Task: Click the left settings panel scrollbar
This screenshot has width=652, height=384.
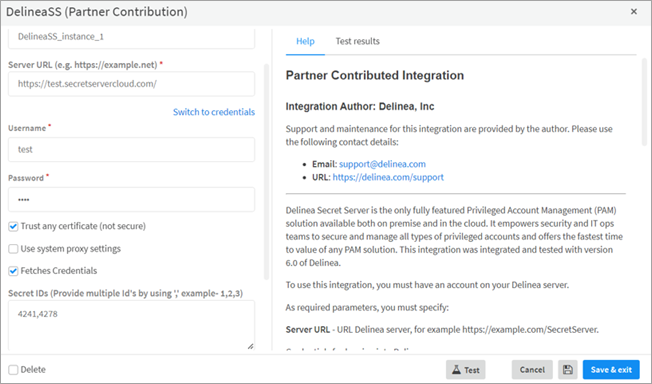Action: click(x=267, y=171)
